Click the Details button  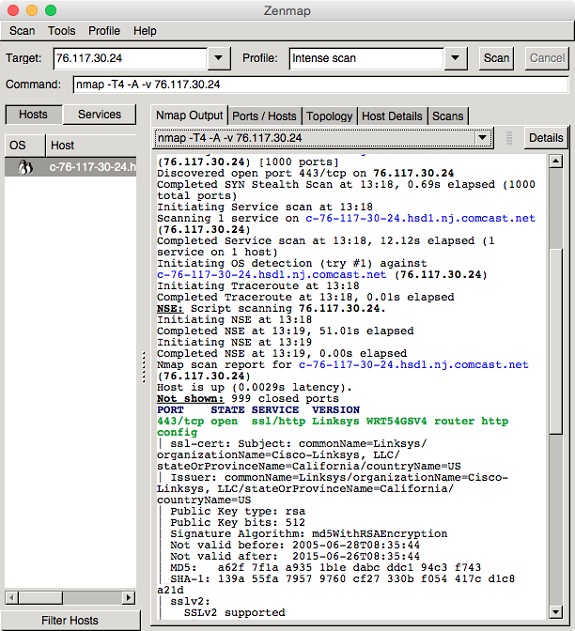(x=546, y=138)
